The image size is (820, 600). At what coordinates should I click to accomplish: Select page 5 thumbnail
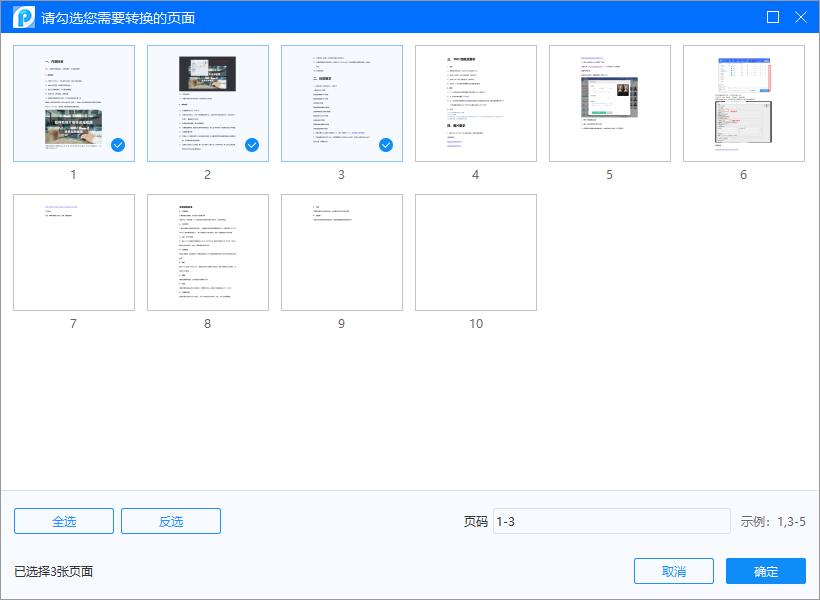point(610,104)
